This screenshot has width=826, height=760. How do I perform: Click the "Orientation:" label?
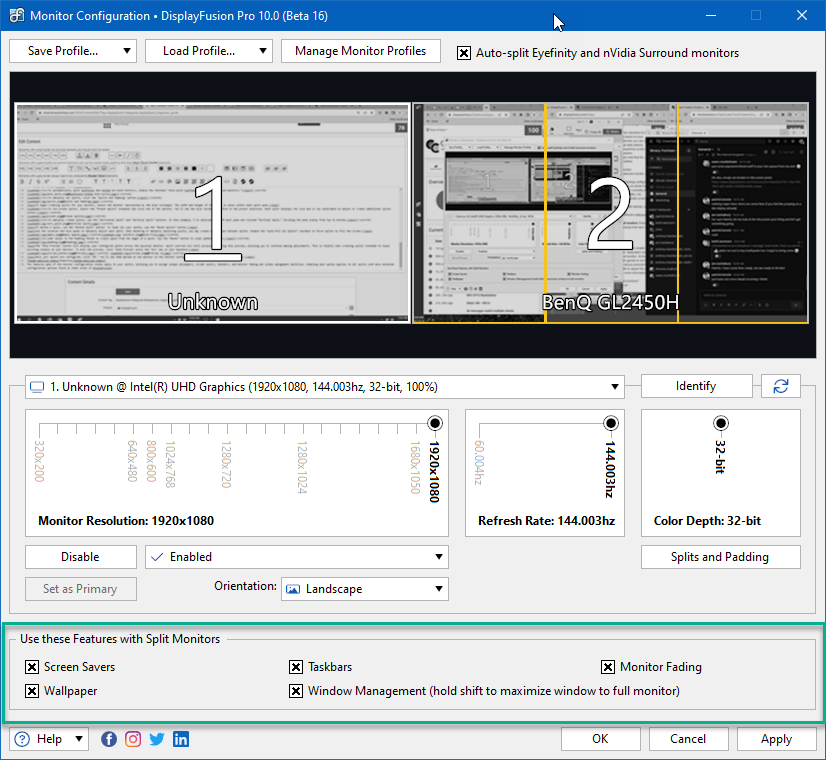245,586
